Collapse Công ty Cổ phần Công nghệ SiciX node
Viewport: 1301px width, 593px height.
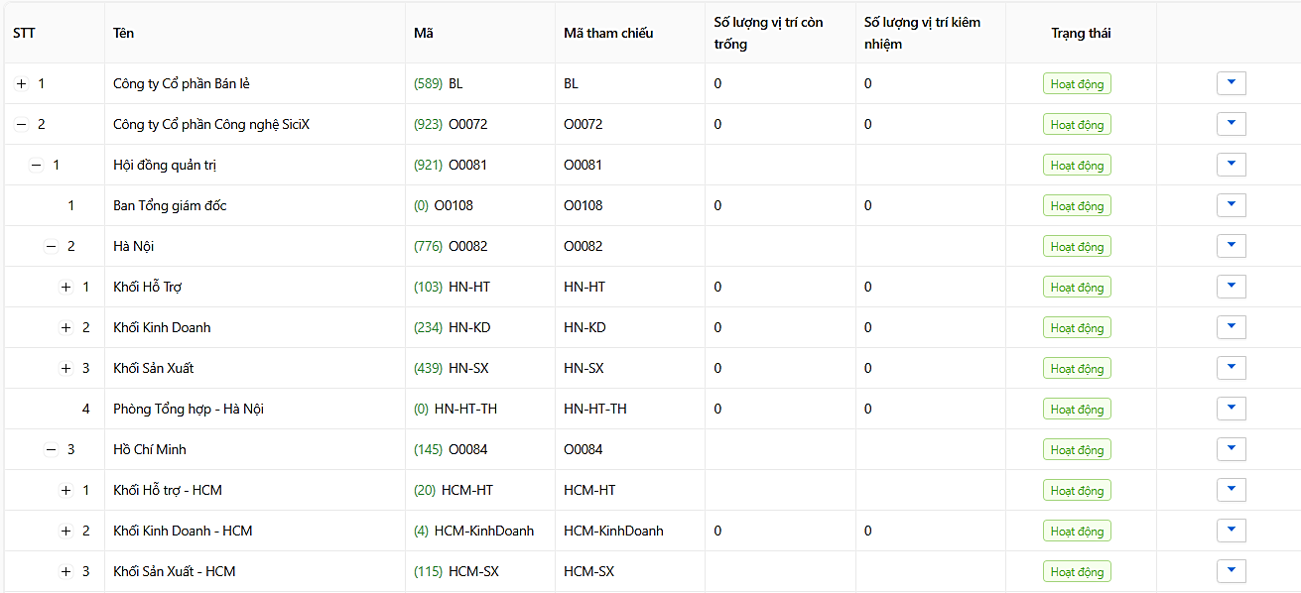click(x=21, y=125)
